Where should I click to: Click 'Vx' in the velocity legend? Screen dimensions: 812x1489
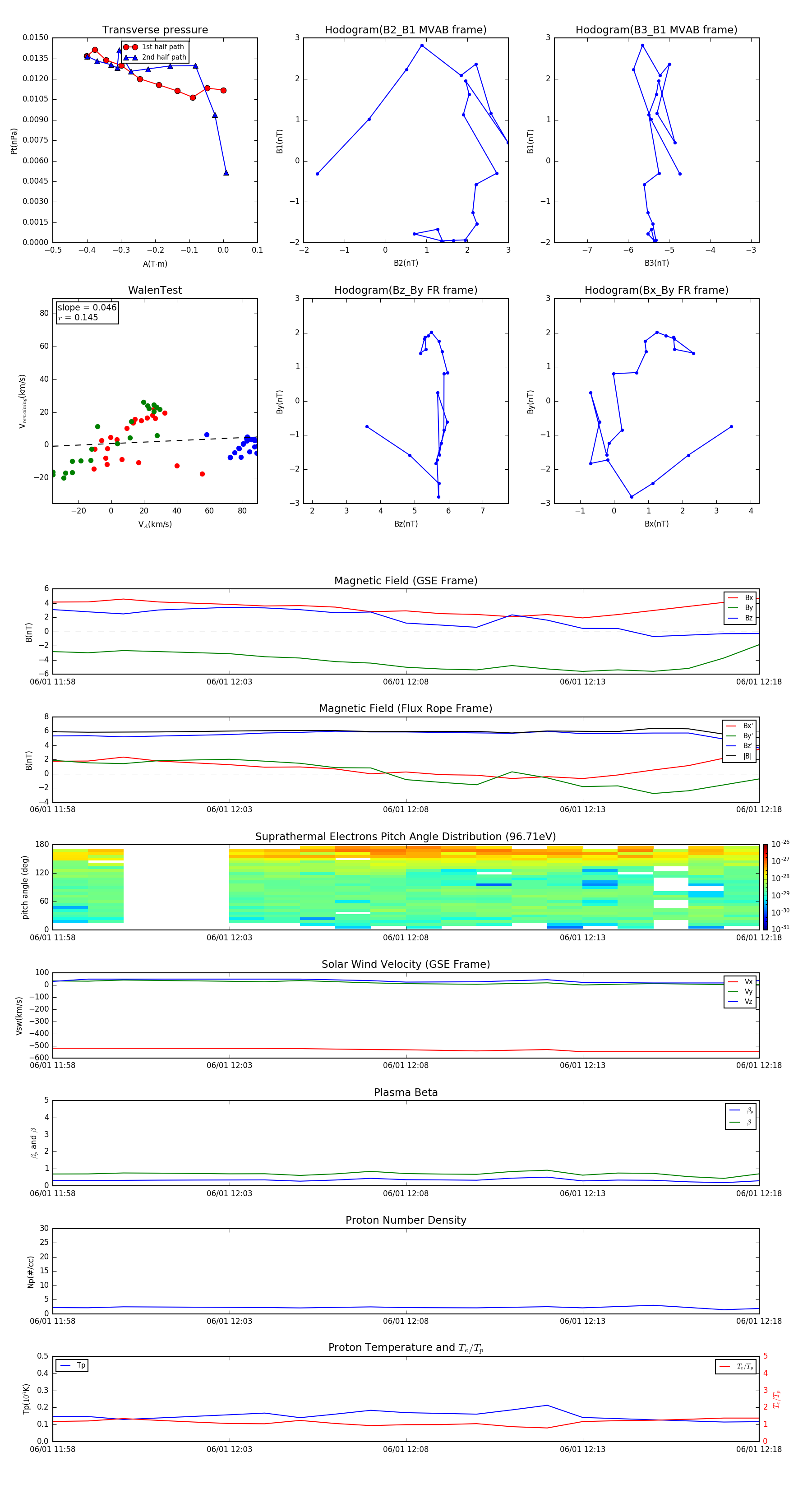[748, 982]
